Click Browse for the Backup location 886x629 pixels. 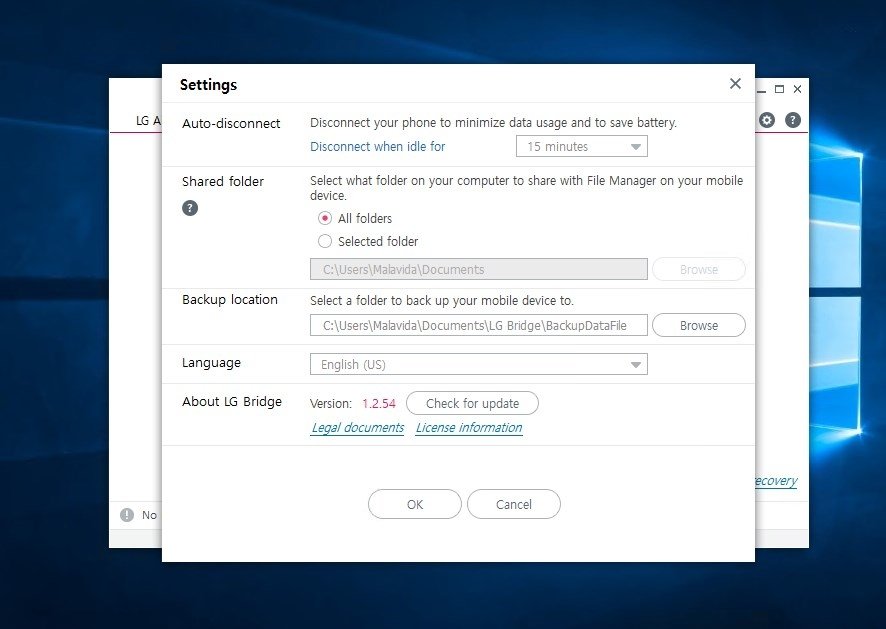pyautogui.click(x=699, y=326)
